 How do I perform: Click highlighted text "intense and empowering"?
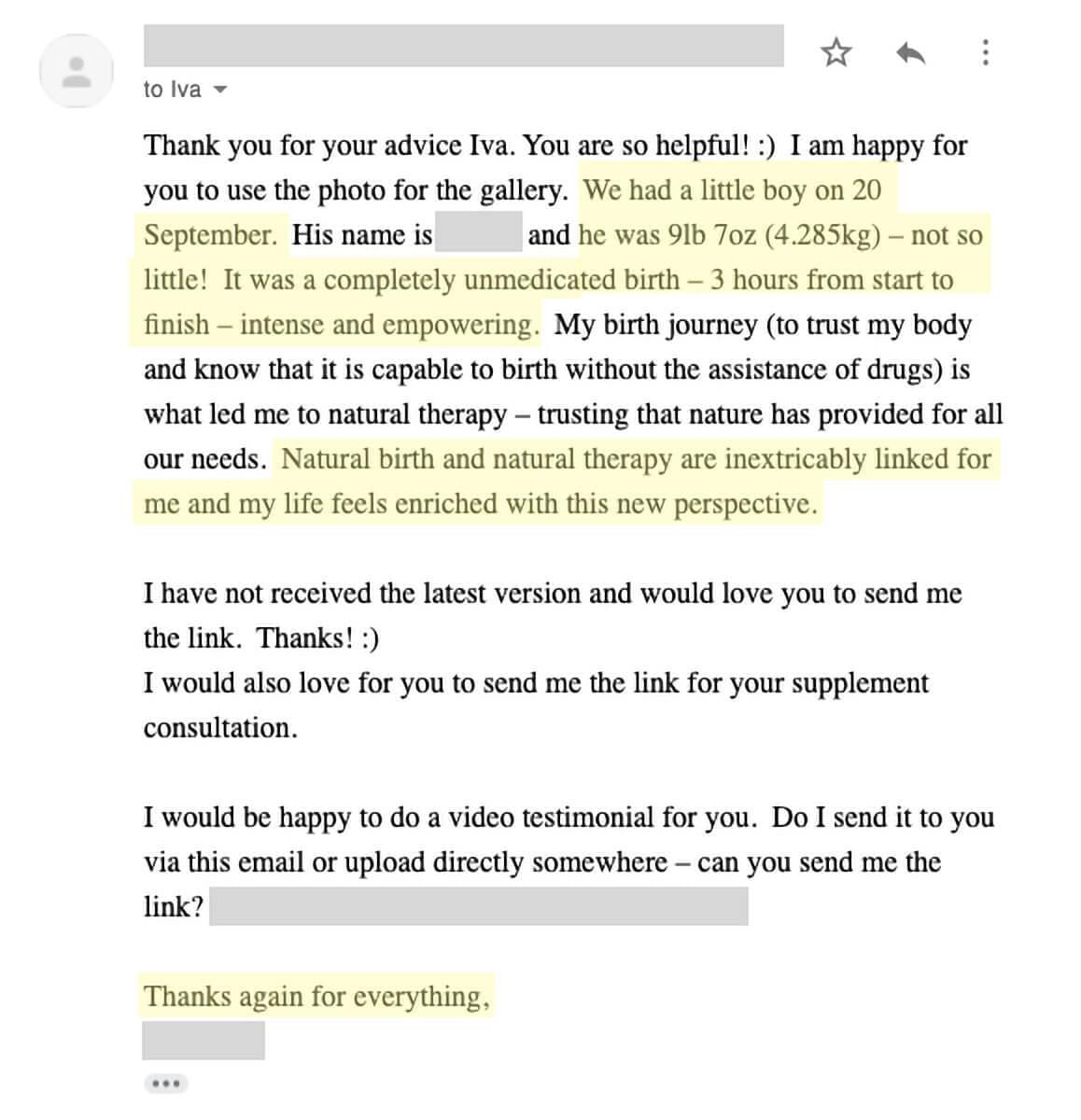click(385, 325)
